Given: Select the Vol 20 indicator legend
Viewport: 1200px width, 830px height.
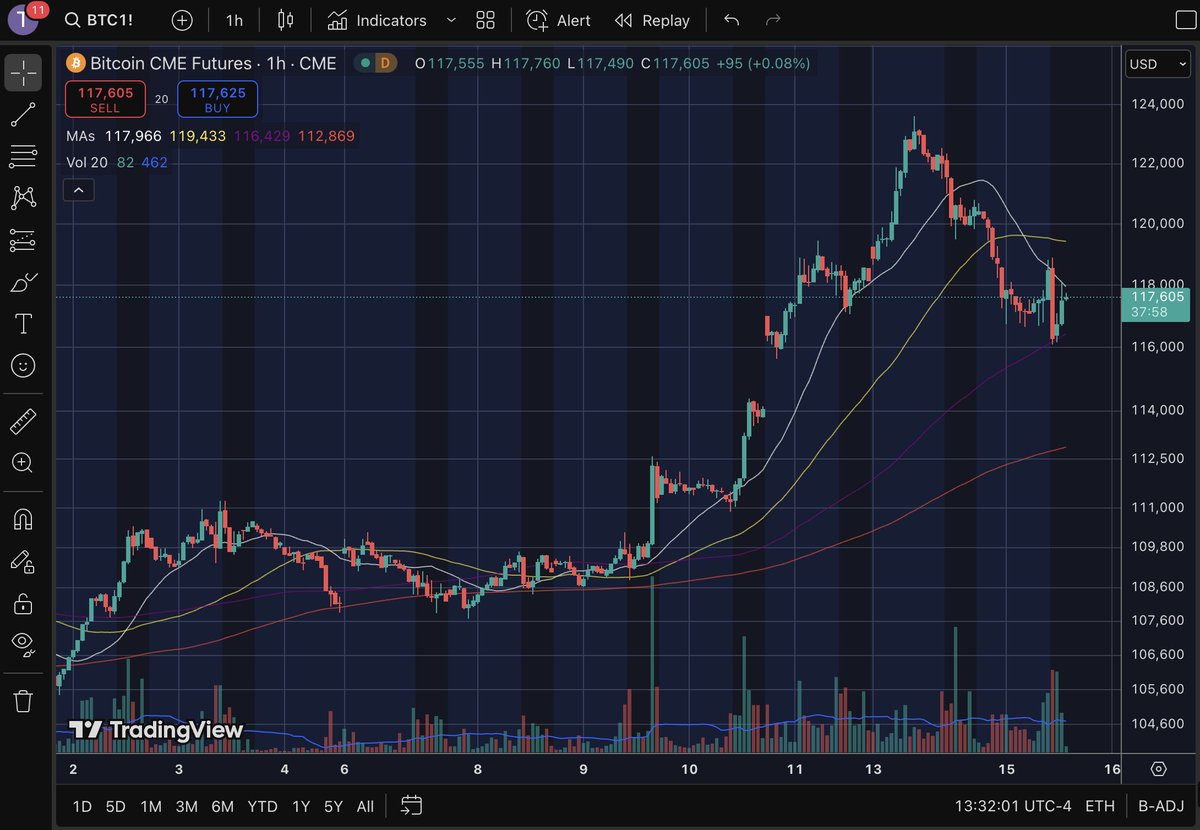Looking at the screenshot, I should tap(88, 162).
